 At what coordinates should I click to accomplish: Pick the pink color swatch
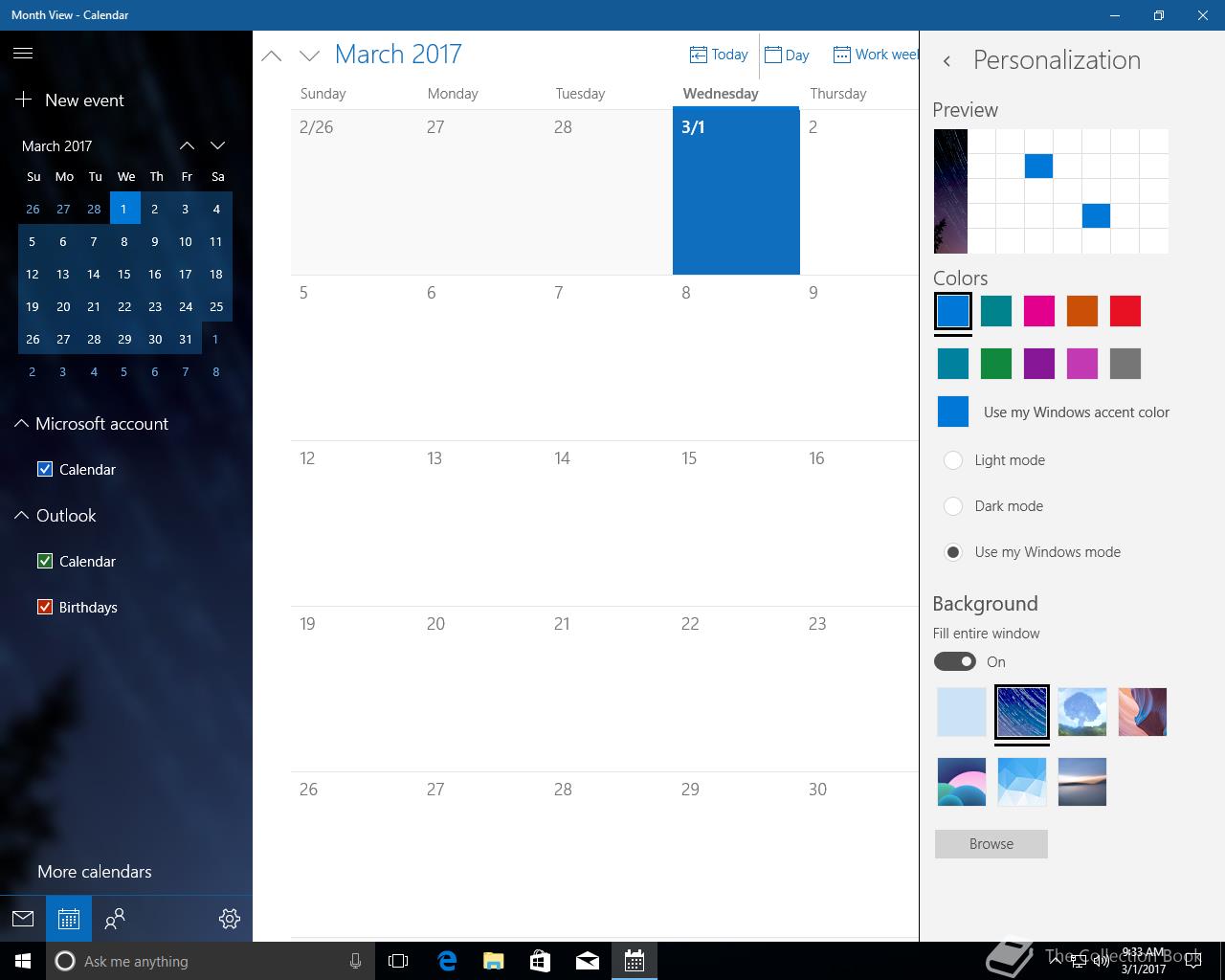(x=1039, y=311)
